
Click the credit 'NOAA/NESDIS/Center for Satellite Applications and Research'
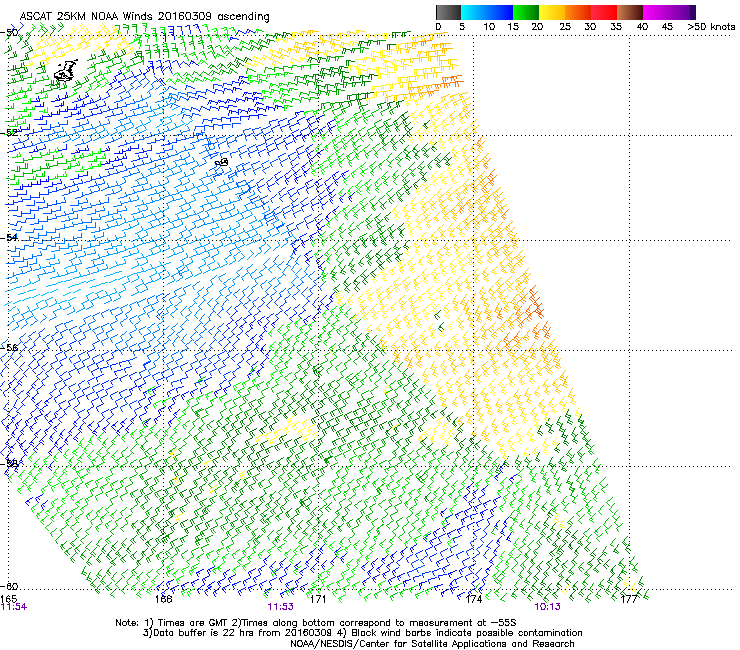(432, 644)
